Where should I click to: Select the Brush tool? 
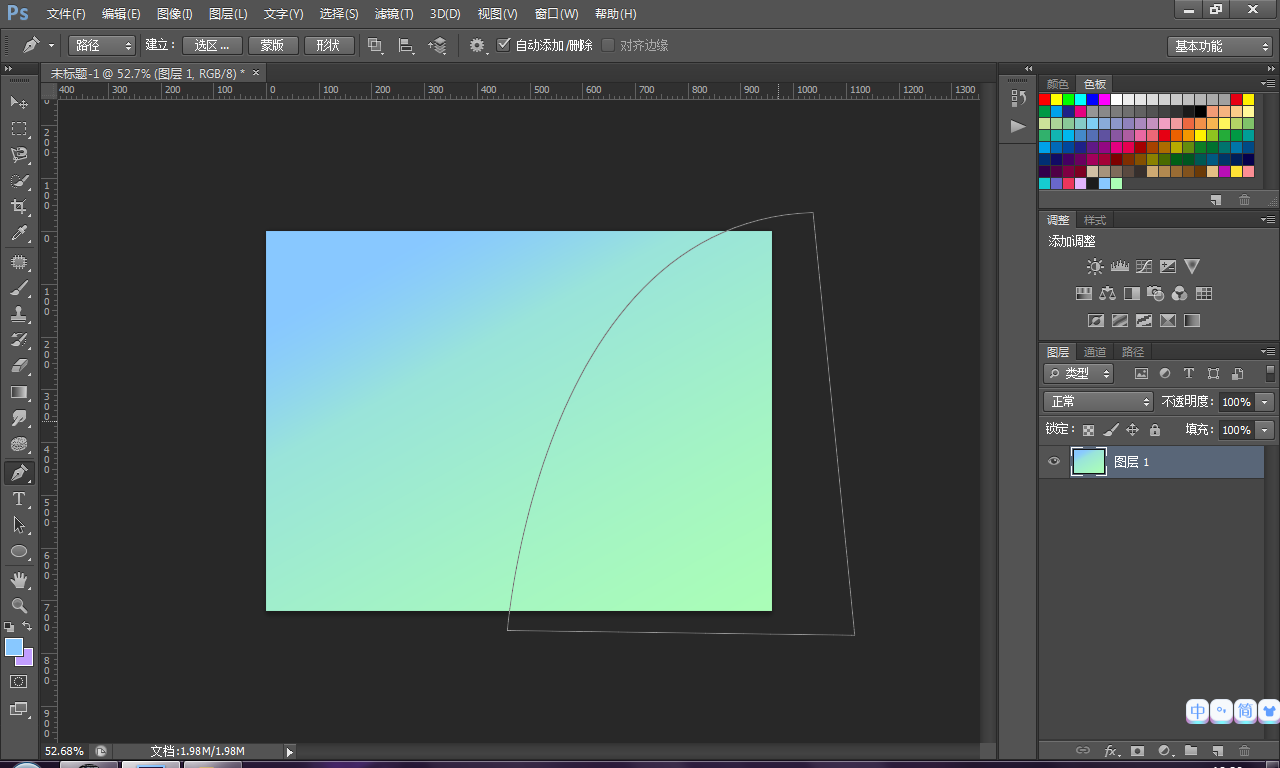click(19, 288)
